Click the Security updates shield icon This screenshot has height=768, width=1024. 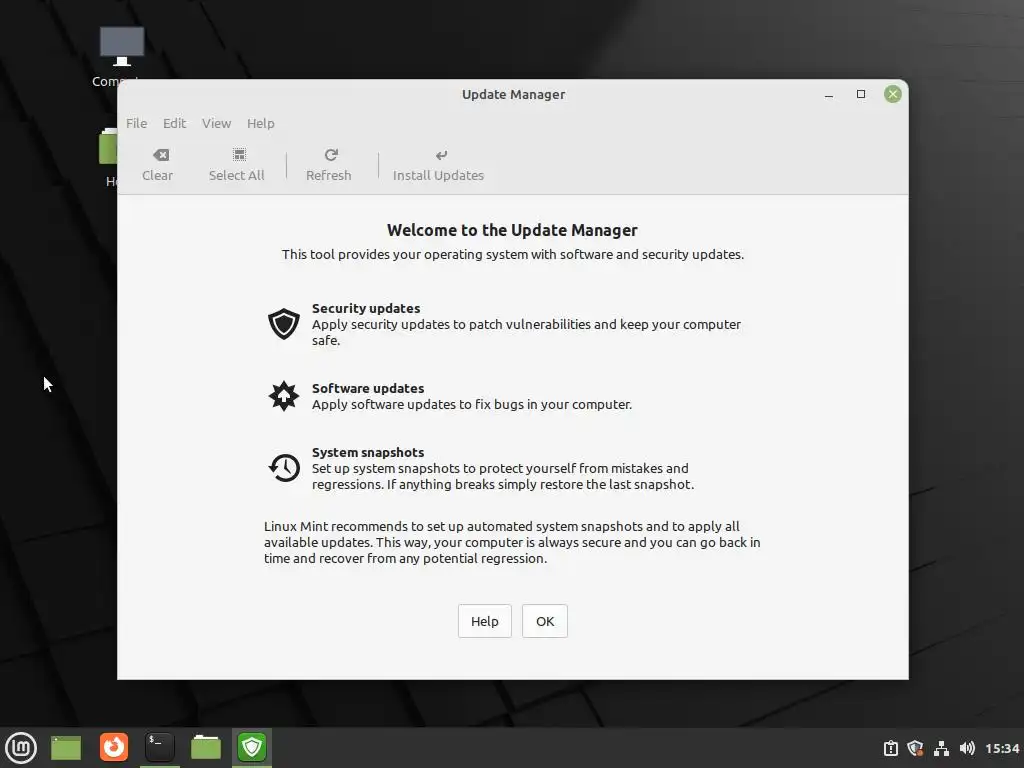click(283, 324)
